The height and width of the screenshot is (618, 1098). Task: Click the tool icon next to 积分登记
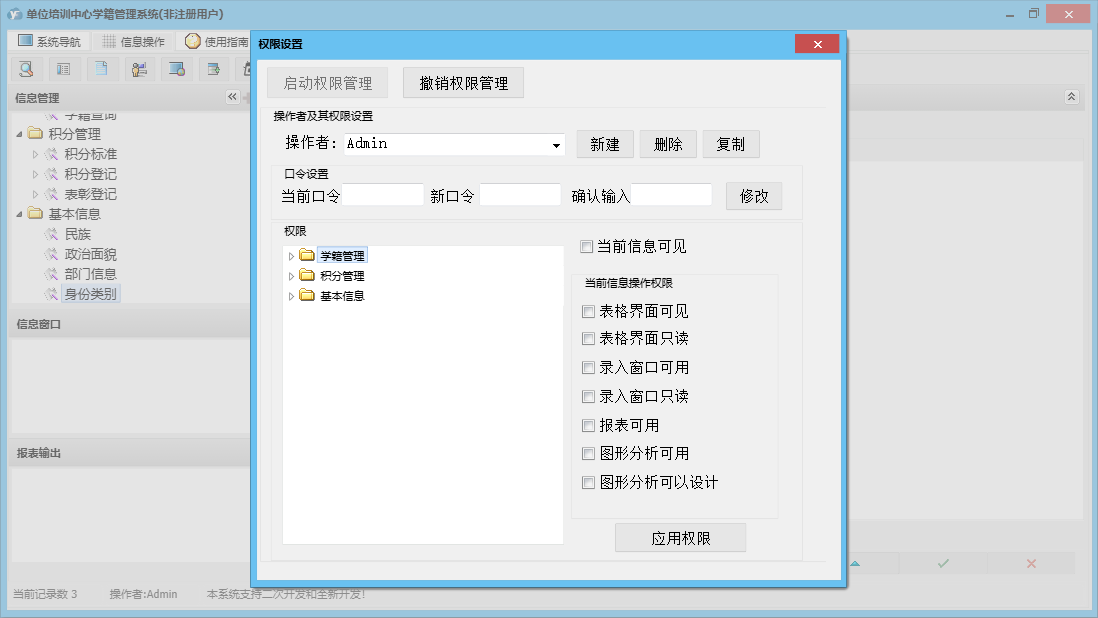pyautogui.click(x=52, y=174)
